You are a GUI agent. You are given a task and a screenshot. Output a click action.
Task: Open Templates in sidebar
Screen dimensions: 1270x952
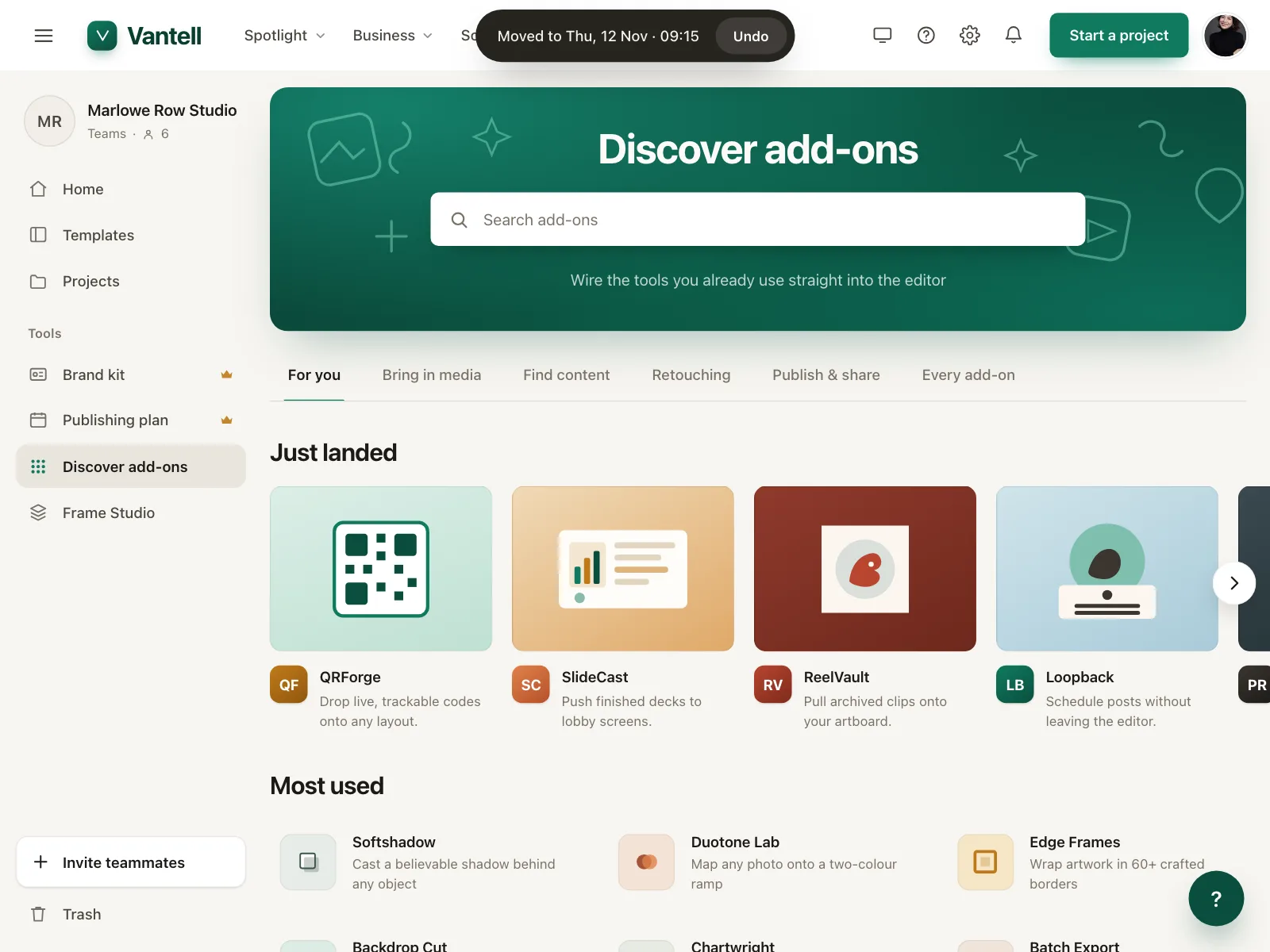point(131,235)
